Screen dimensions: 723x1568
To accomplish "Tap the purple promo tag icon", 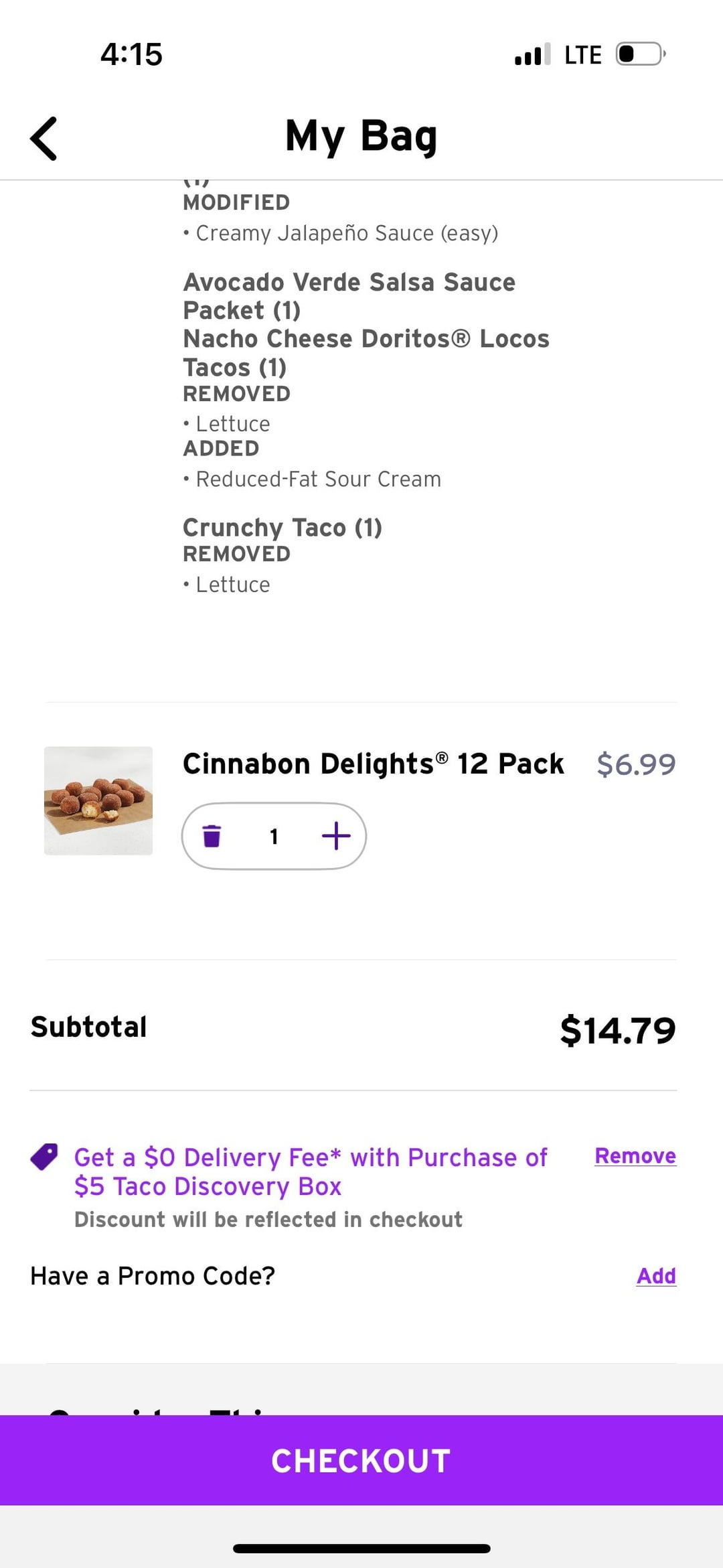I will (x=44, y=1157).
